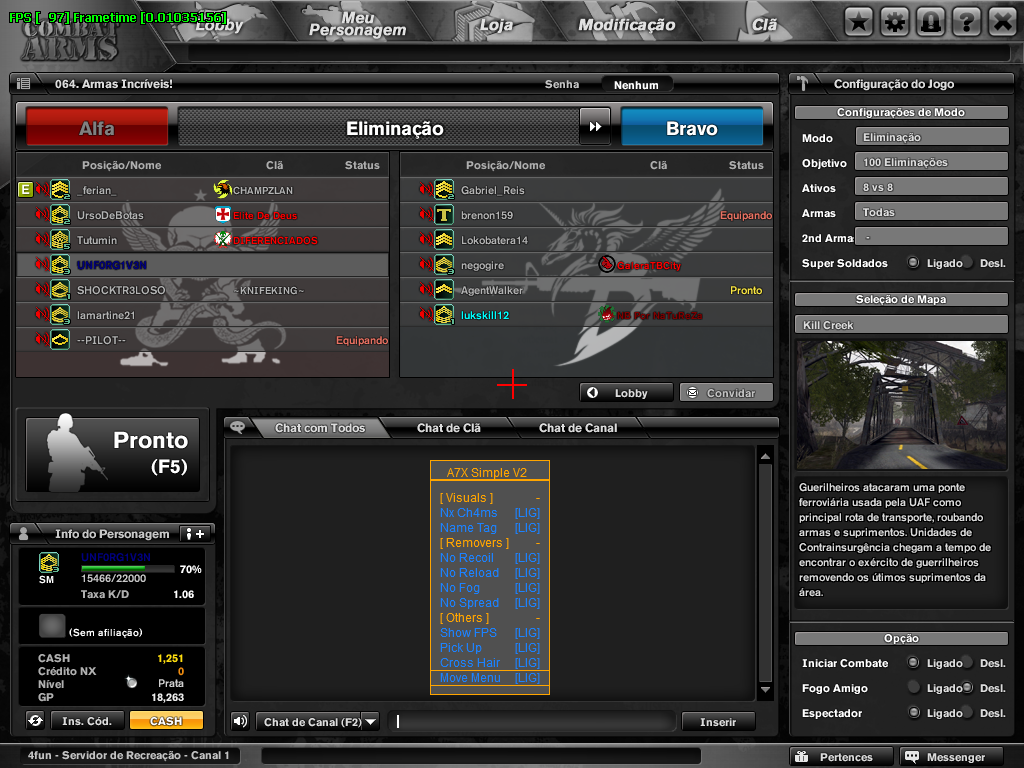Open the favorites star icon
This screenshot has width=1024, height=768.
[x=859, y=22]
